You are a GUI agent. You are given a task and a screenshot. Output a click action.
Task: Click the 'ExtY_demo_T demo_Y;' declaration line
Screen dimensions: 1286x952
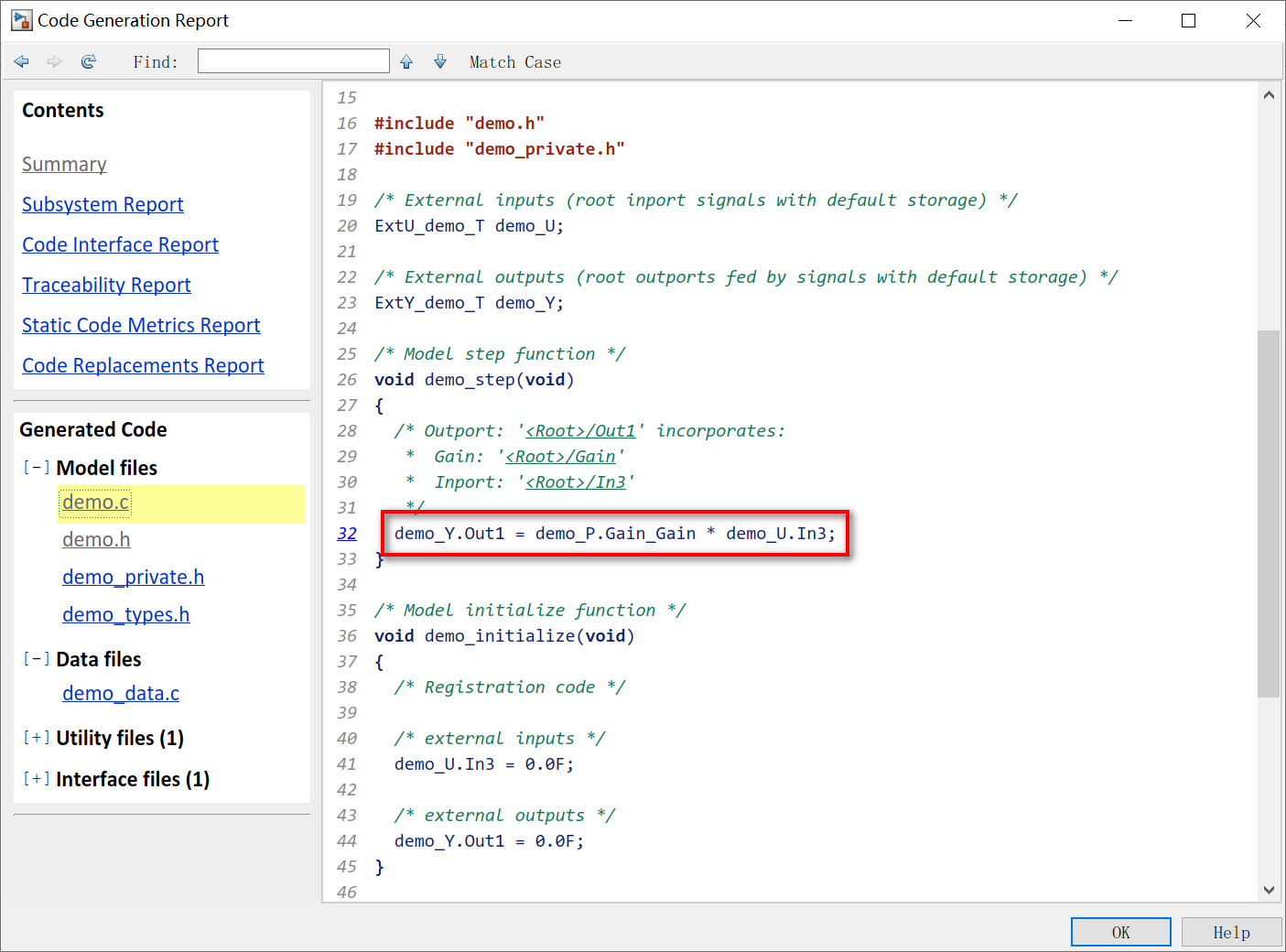click(x=470, y=303)
